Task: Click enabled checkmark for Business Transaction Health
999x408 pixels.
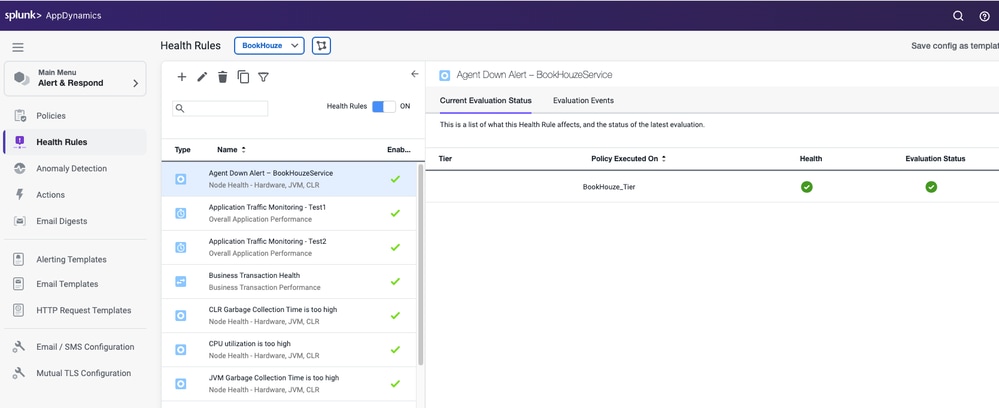Action: pyautogui.click(x=395, y=281)
